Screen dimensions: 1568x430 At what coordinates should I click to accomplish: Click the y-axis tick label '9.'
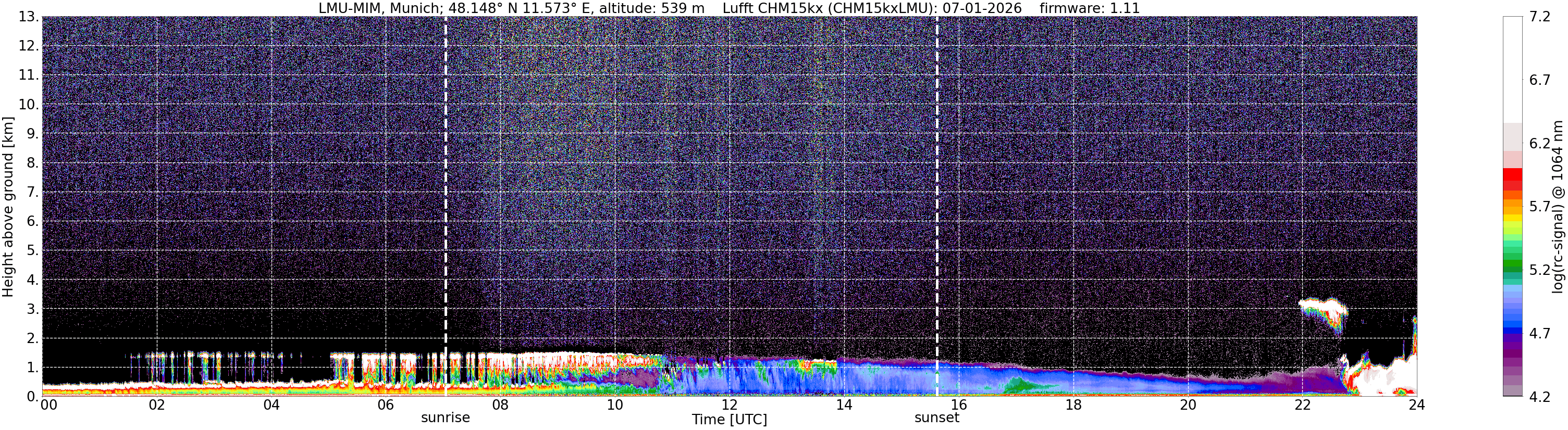(33, 133)
